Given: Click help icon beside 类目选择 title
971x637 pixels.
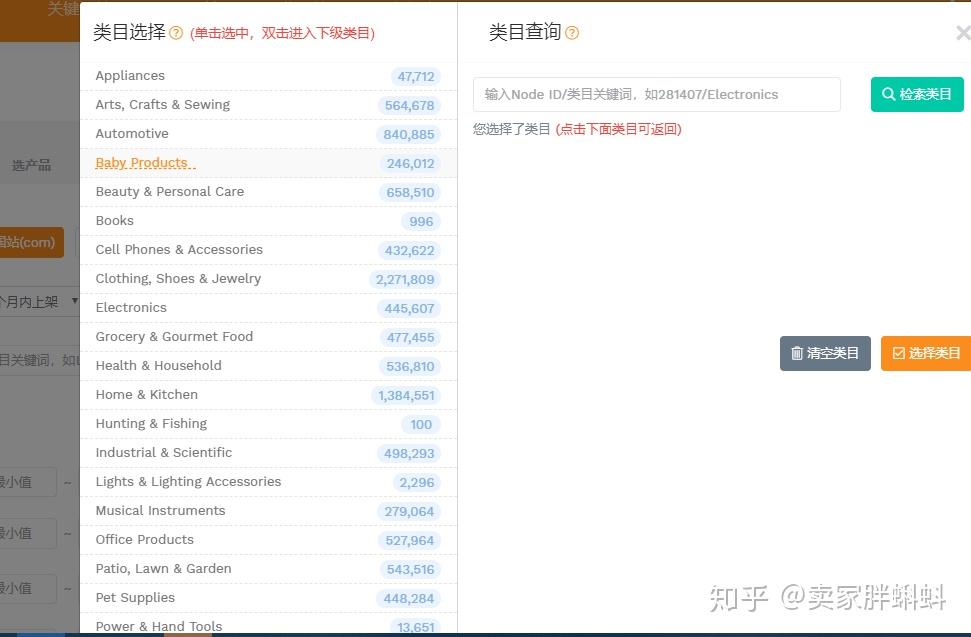Looking at the screenshot, I should pos(176,33).
